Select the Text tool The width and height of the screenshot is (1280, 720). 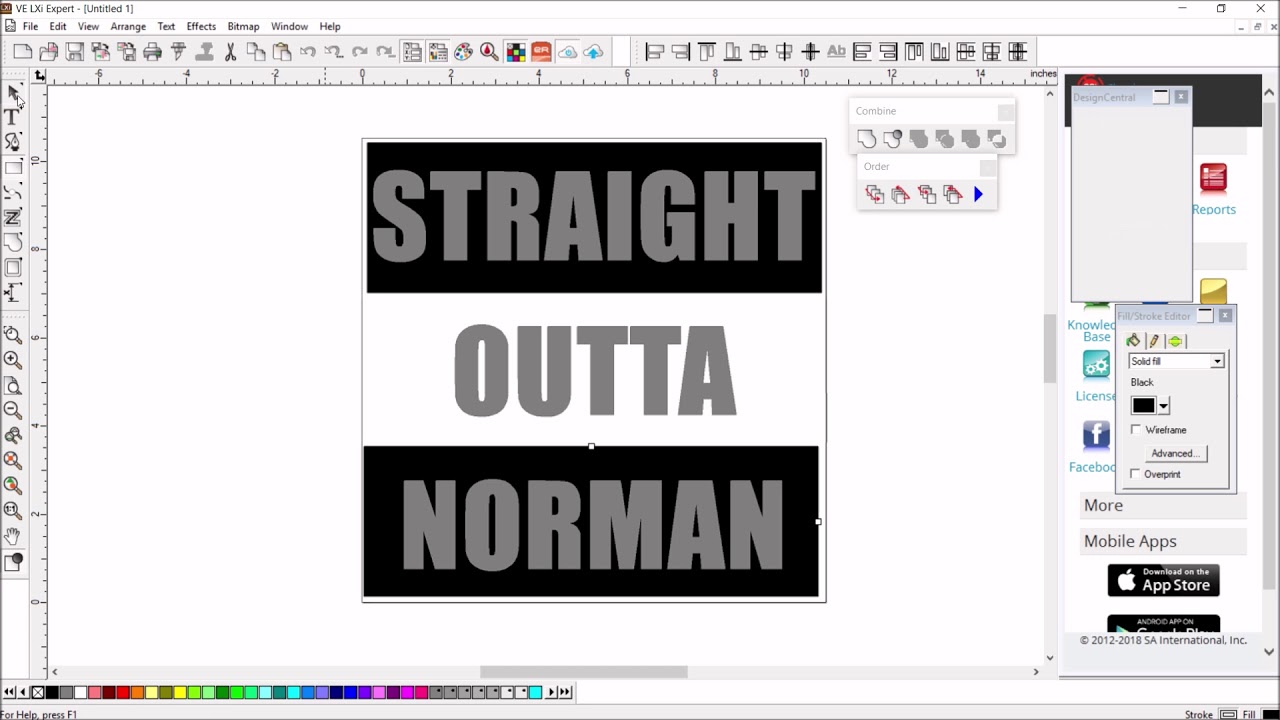[13, 118]
